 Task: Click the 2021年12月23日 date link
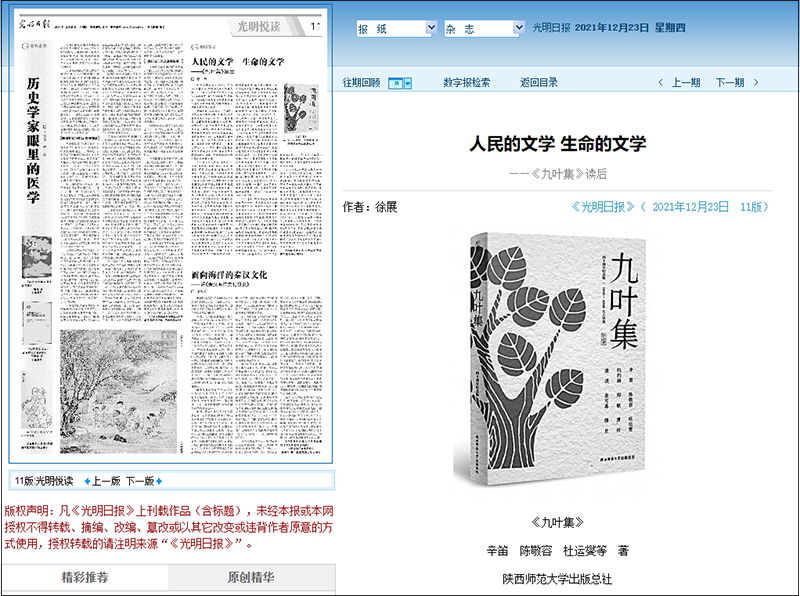(690, 207)
